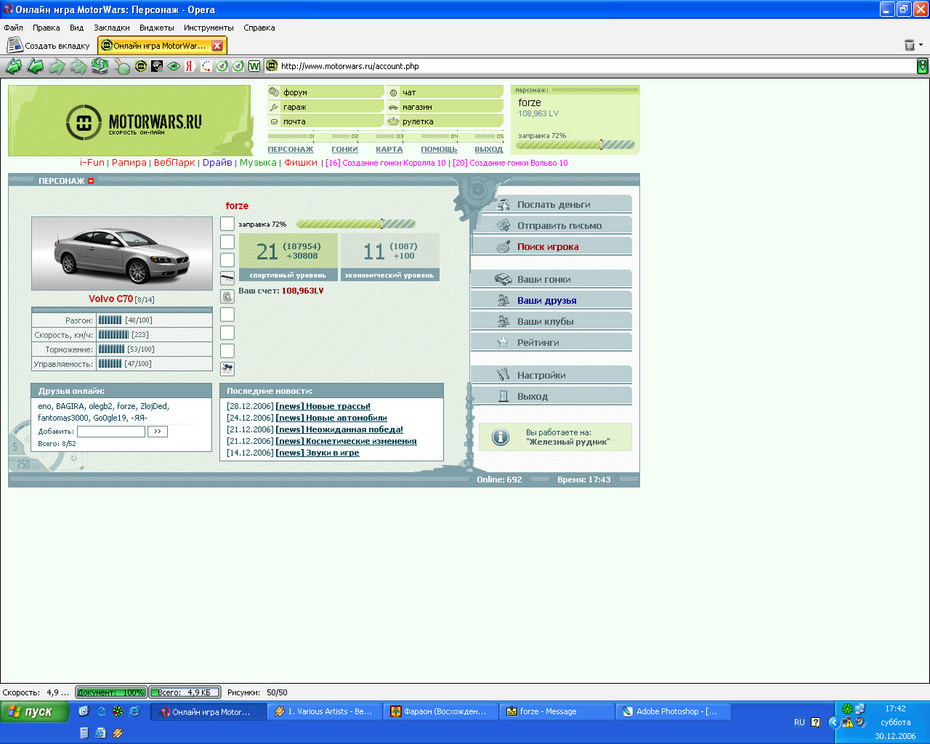Click the Volvo C70 car picture
This screenshot has width=930, height=744.
point(122,254)
